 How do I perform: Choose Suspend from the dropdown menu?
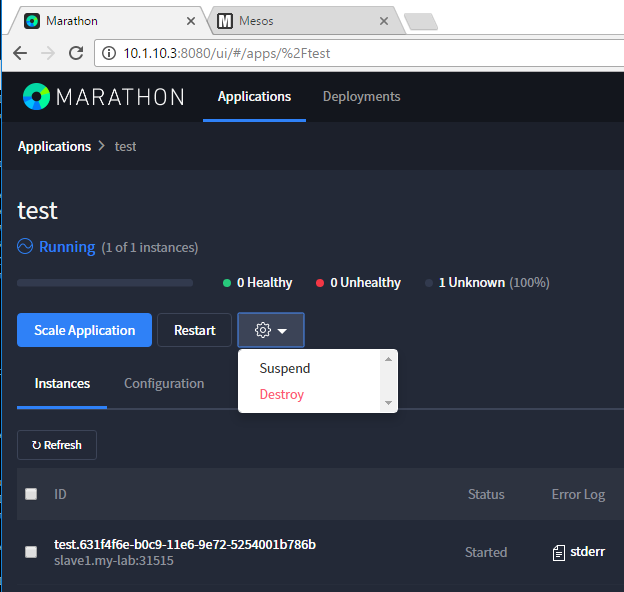point(285,368)
